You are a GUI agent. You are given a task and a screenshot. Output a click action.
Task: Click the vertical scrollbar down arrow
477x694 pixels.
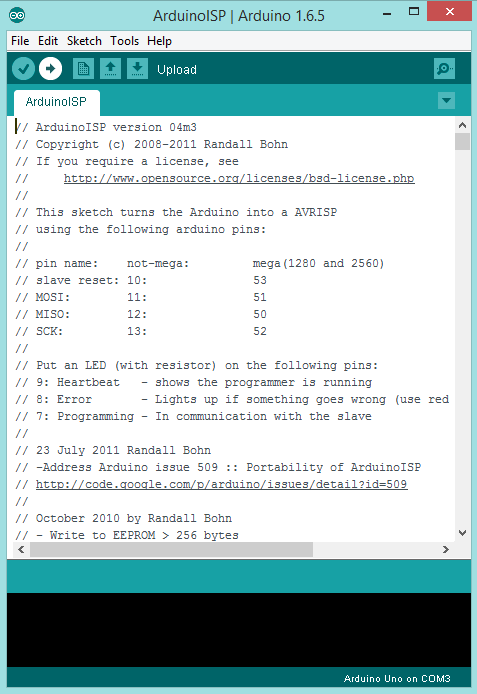(x=462, y=533)
